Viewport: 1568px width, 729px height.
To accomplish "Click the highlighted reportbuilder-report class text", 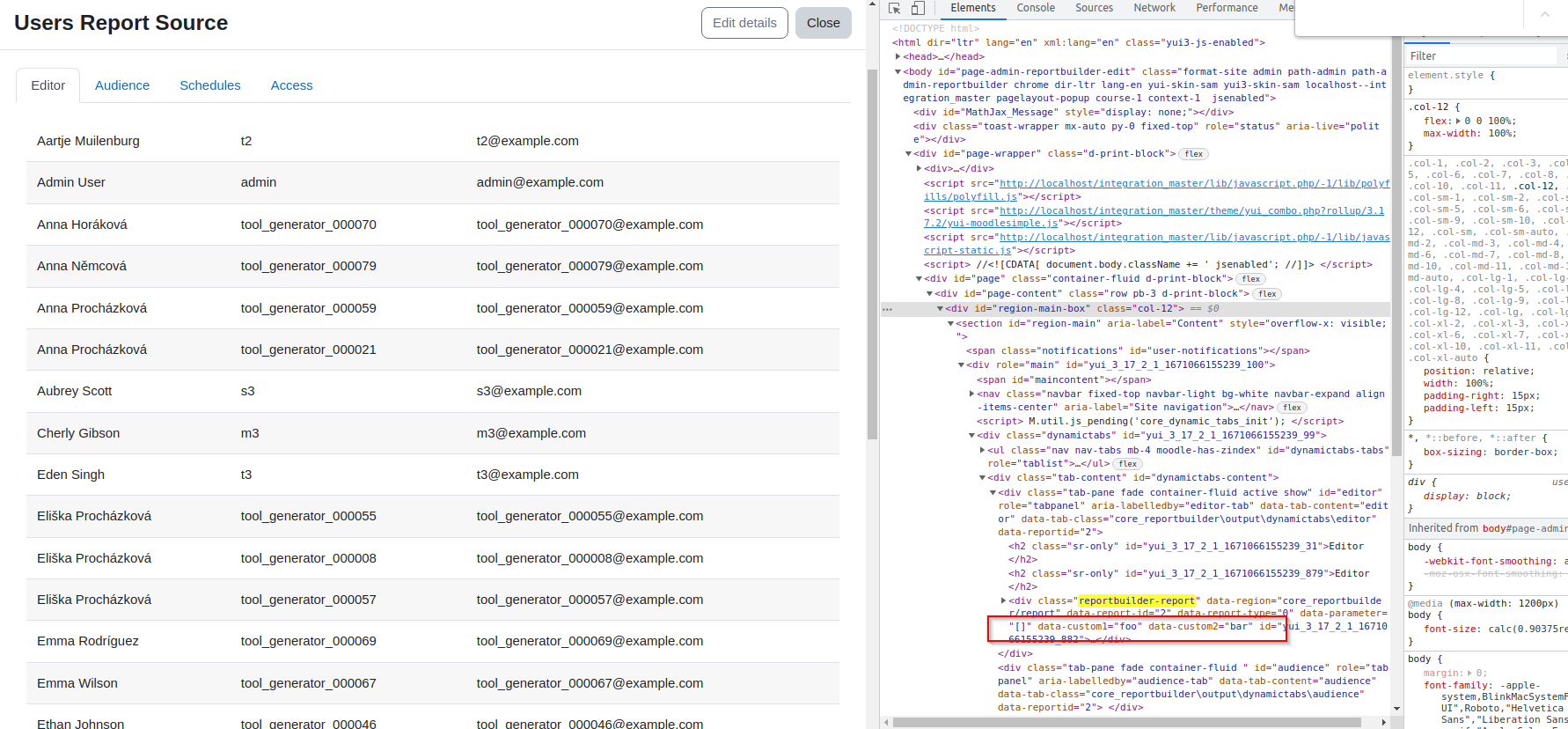I will 1137,600.
